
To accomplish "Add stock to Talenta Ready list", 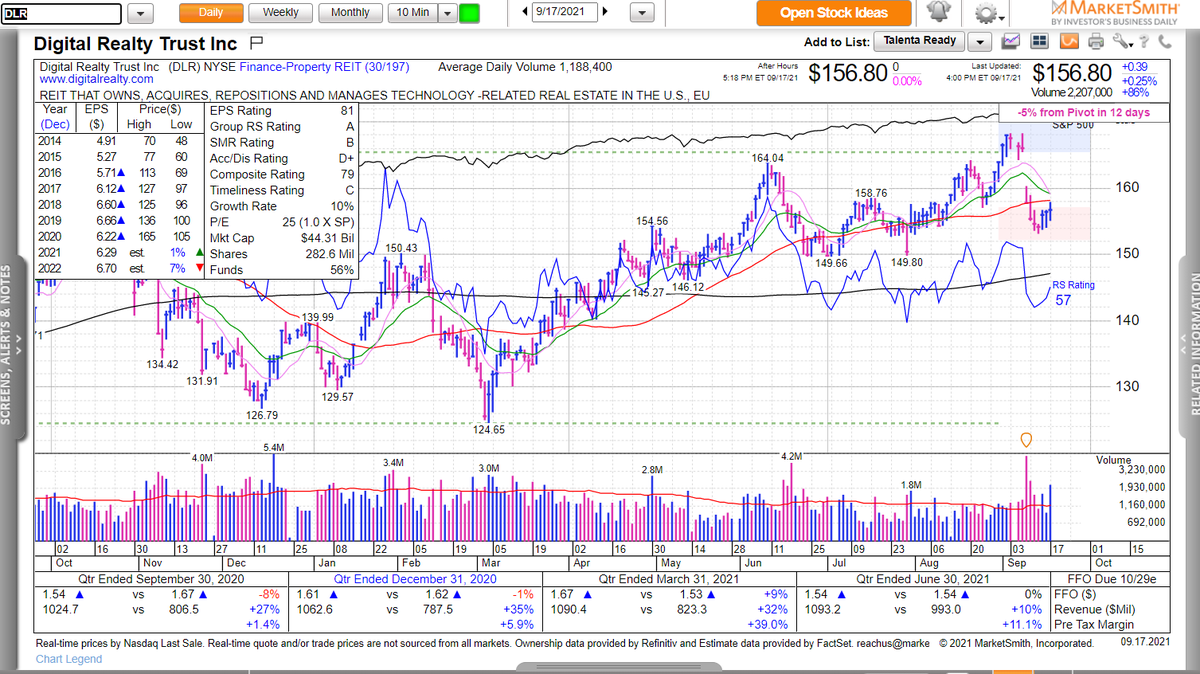I will click(x=920, y=41).
